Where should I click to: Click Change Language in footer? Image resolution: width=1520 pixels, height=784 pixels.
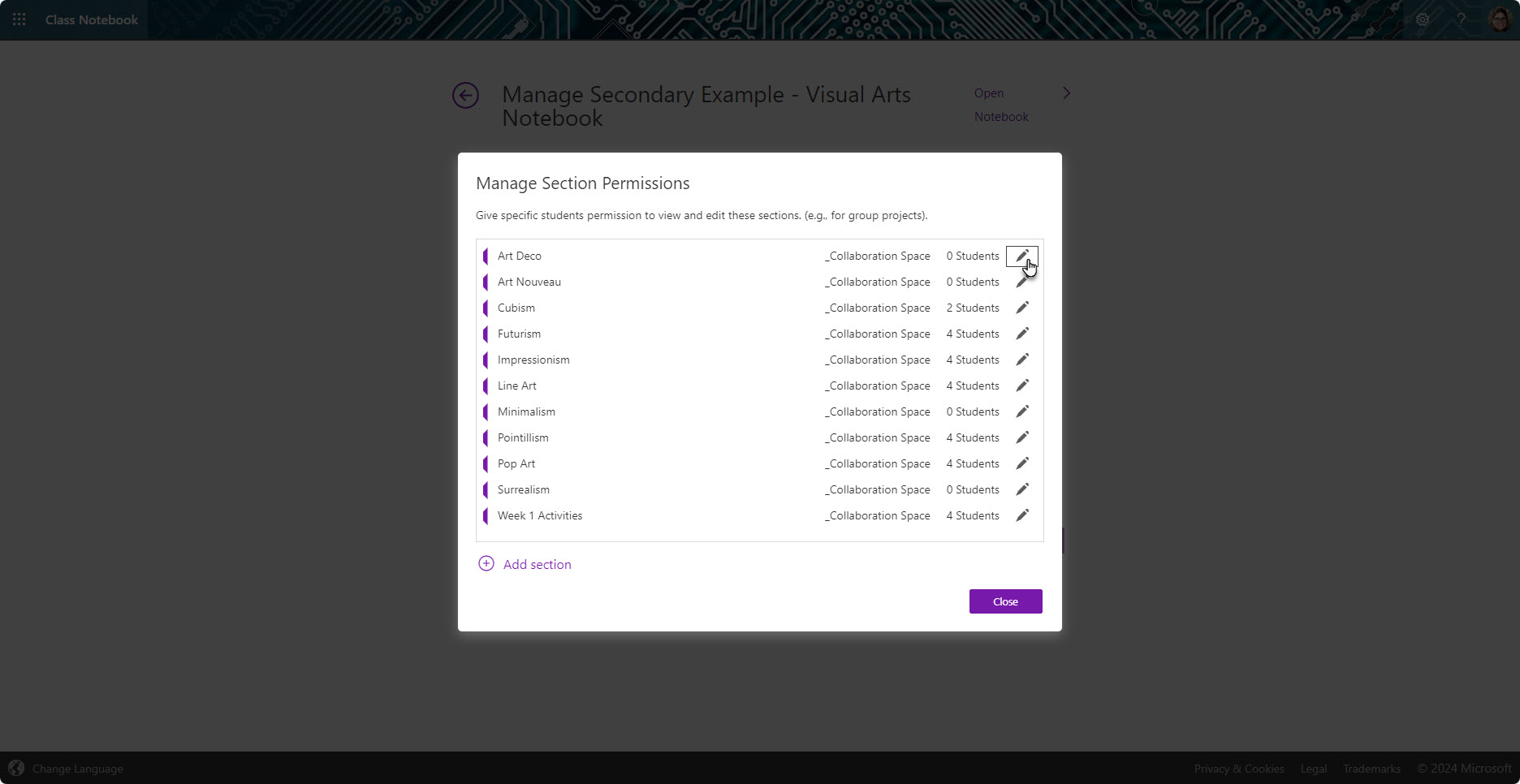[x=78, y=769]
